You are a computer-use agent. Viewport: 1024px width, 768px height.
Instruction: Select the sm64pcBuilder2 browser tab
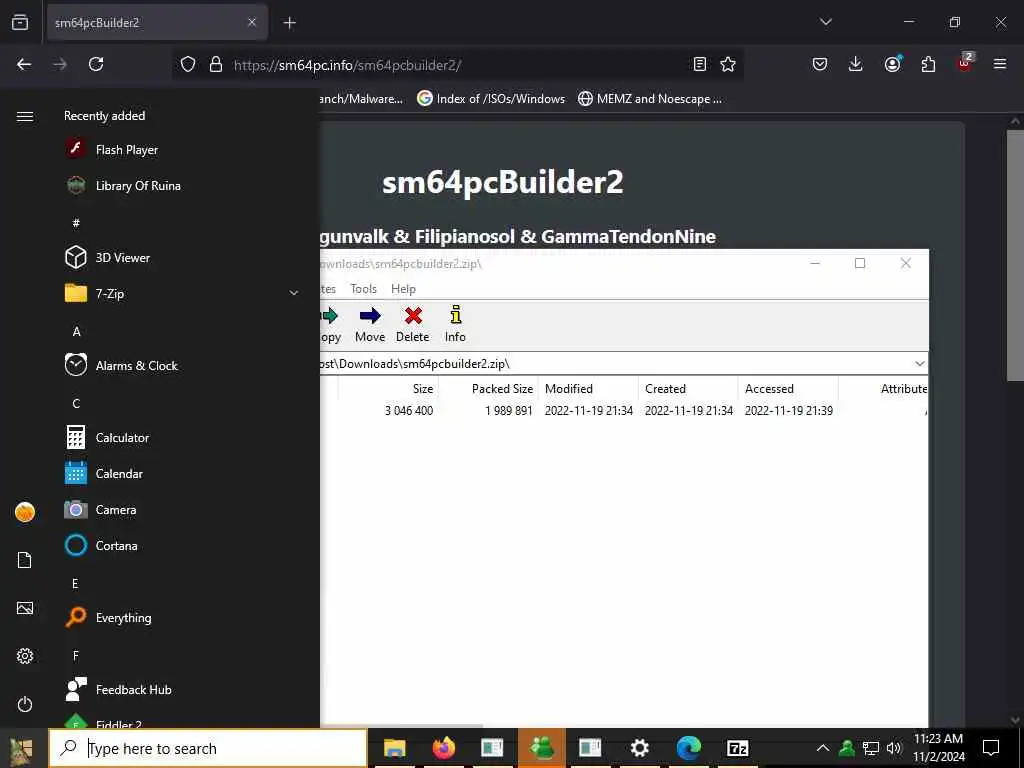[x=157, y=22]
